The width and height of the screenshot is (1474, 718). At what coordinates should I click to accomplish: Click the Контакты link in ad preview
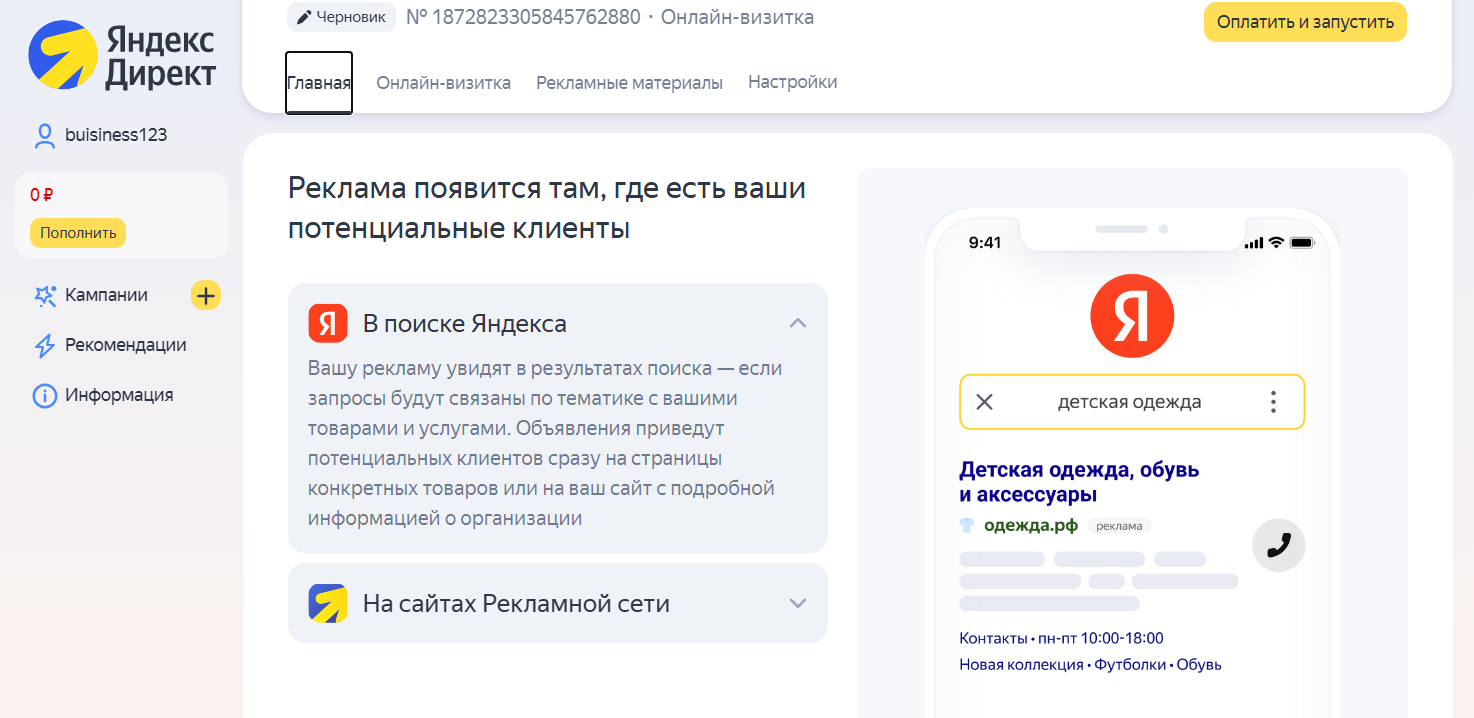point(993,638)
